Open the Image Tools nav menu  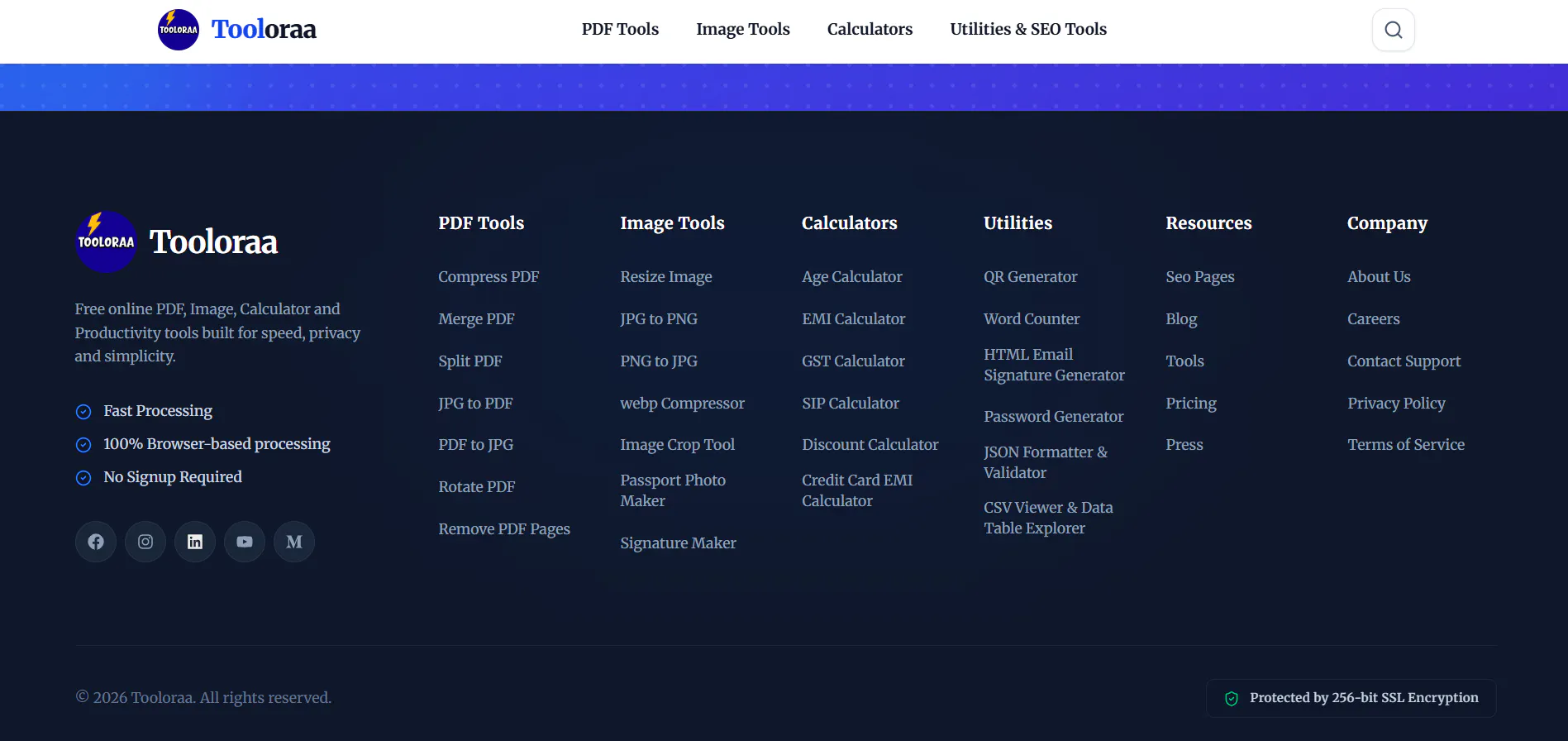tap(743, 29)
